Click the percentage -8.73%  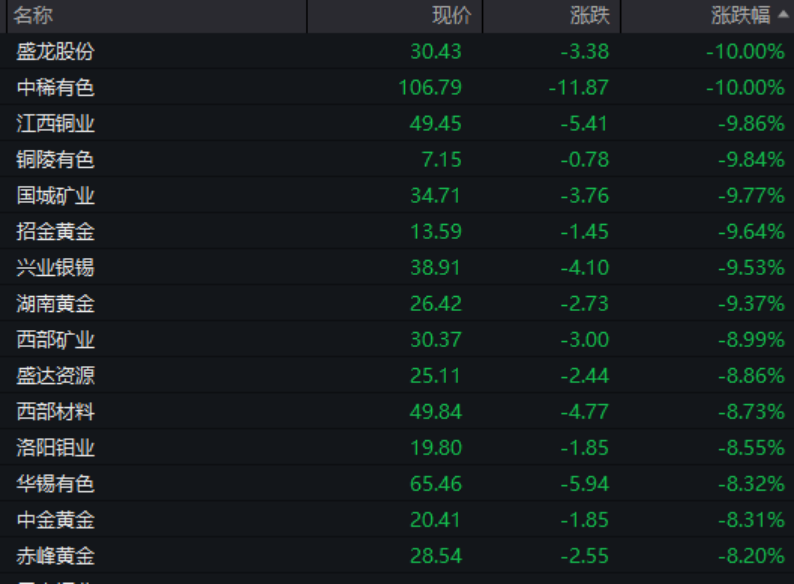(x=751, y=412)
